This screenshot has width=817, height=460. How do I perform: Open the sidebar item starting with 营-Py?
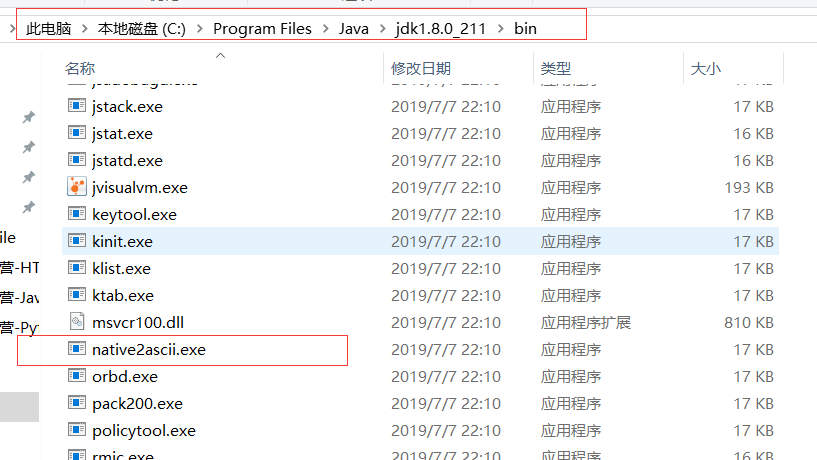point(19,328)
